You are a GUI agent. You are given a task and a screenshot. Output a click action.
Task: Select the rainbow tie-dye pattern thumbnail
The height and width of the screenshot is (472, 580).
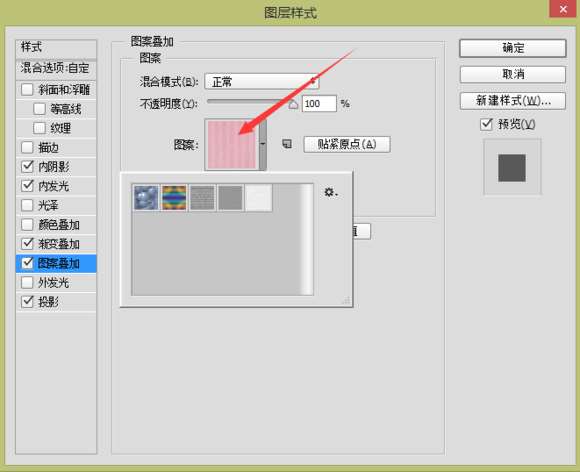[x=174, y=198]
